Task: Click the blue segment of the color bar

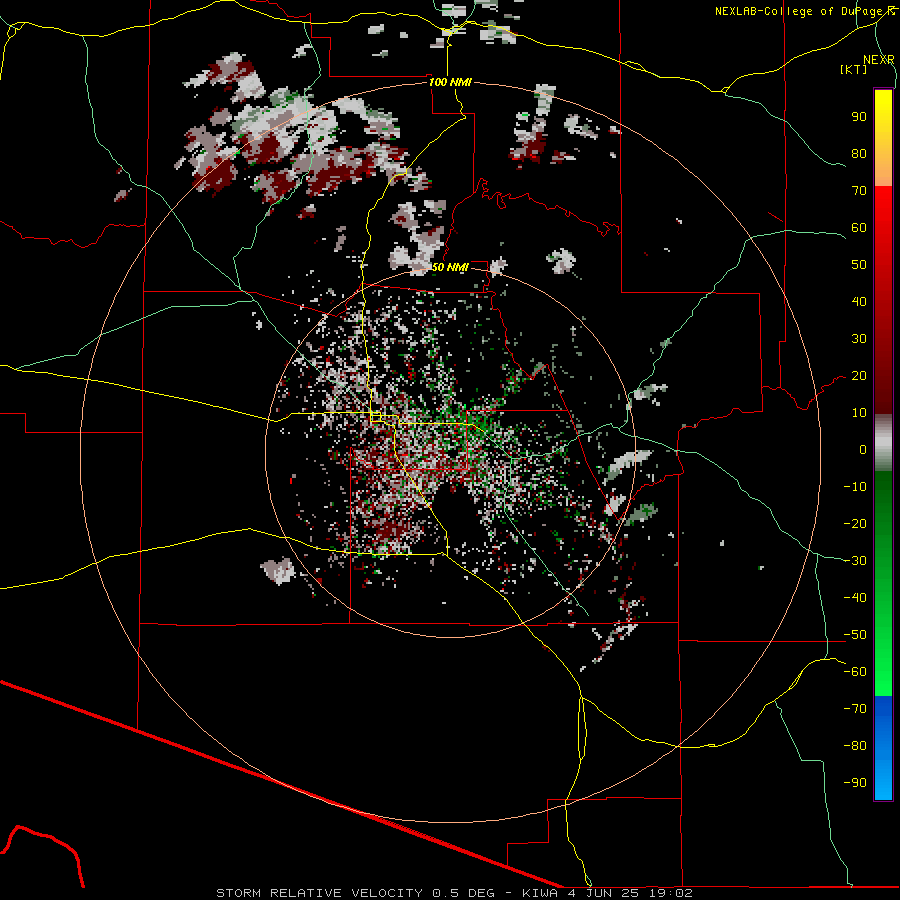Action: click(883, 746)
